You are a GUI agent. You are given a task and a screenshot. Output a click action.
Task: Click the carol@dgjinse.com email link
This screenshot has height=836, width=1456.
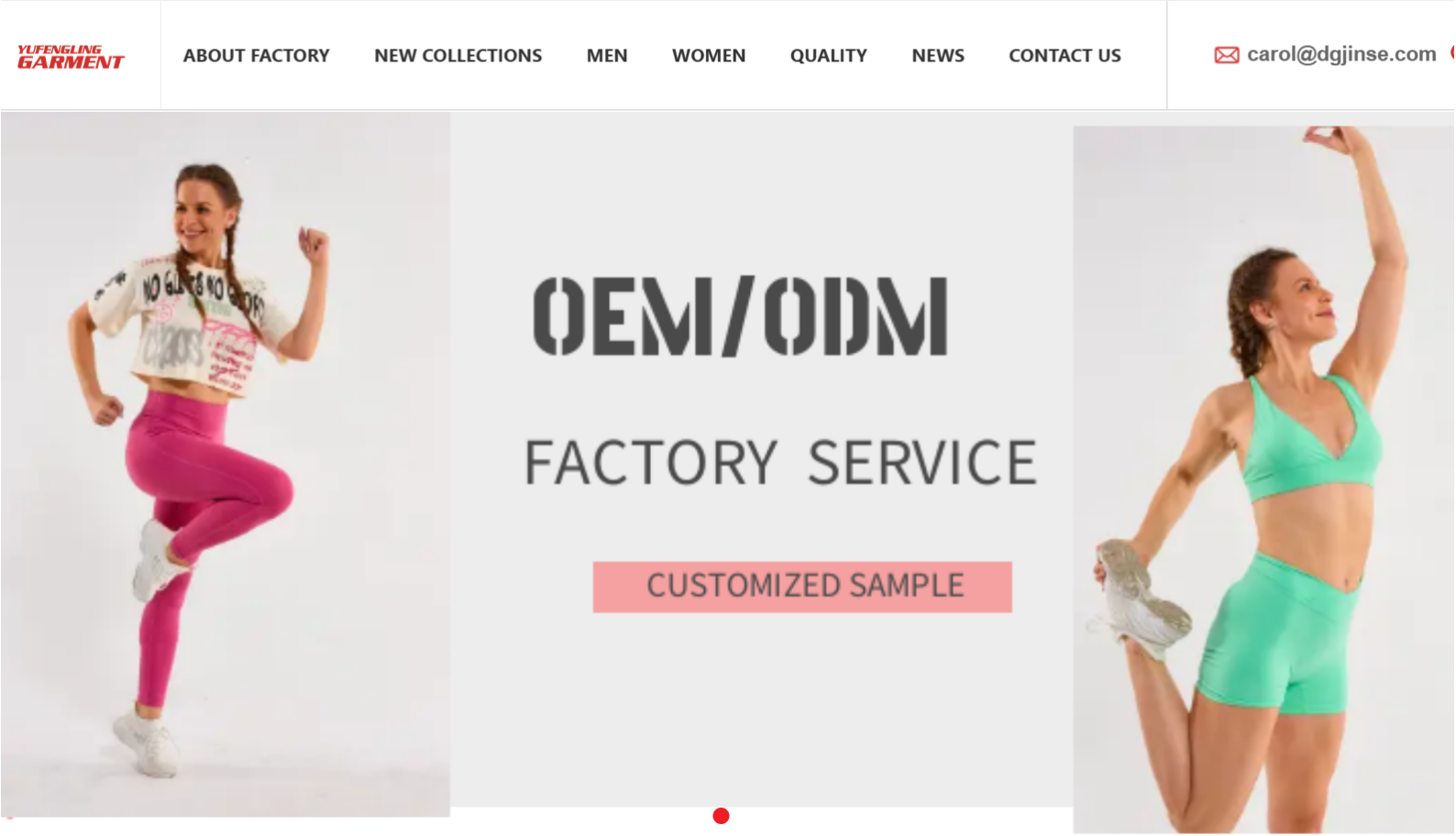pos(1341,54)
